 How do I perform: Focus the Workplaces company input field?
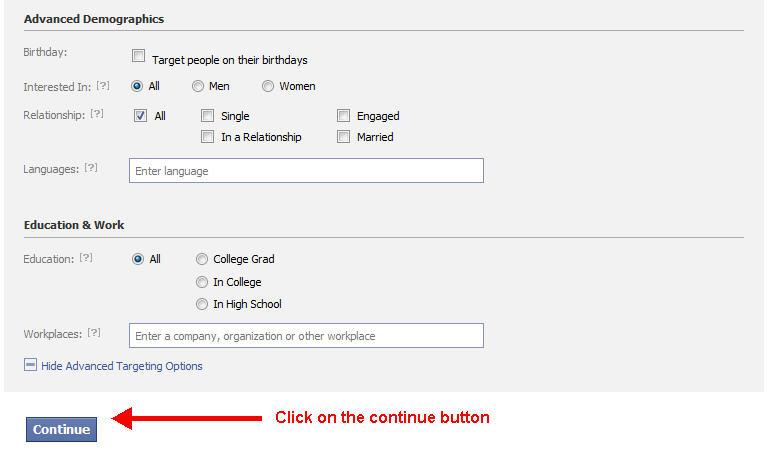pyautogui.click(x=306, y=336)
